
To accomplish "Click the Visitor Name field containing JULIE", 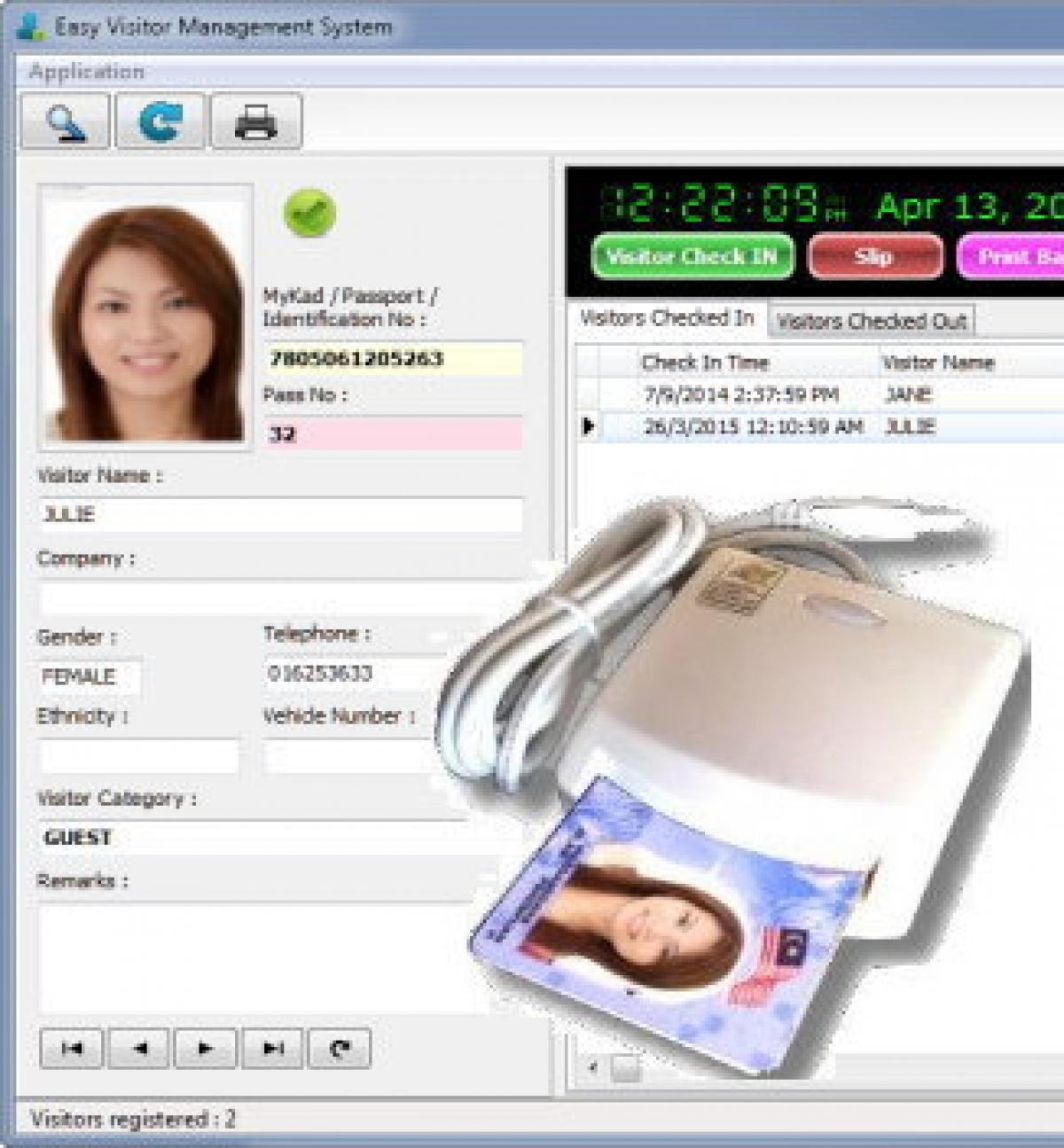I will [x=280, y=514].
